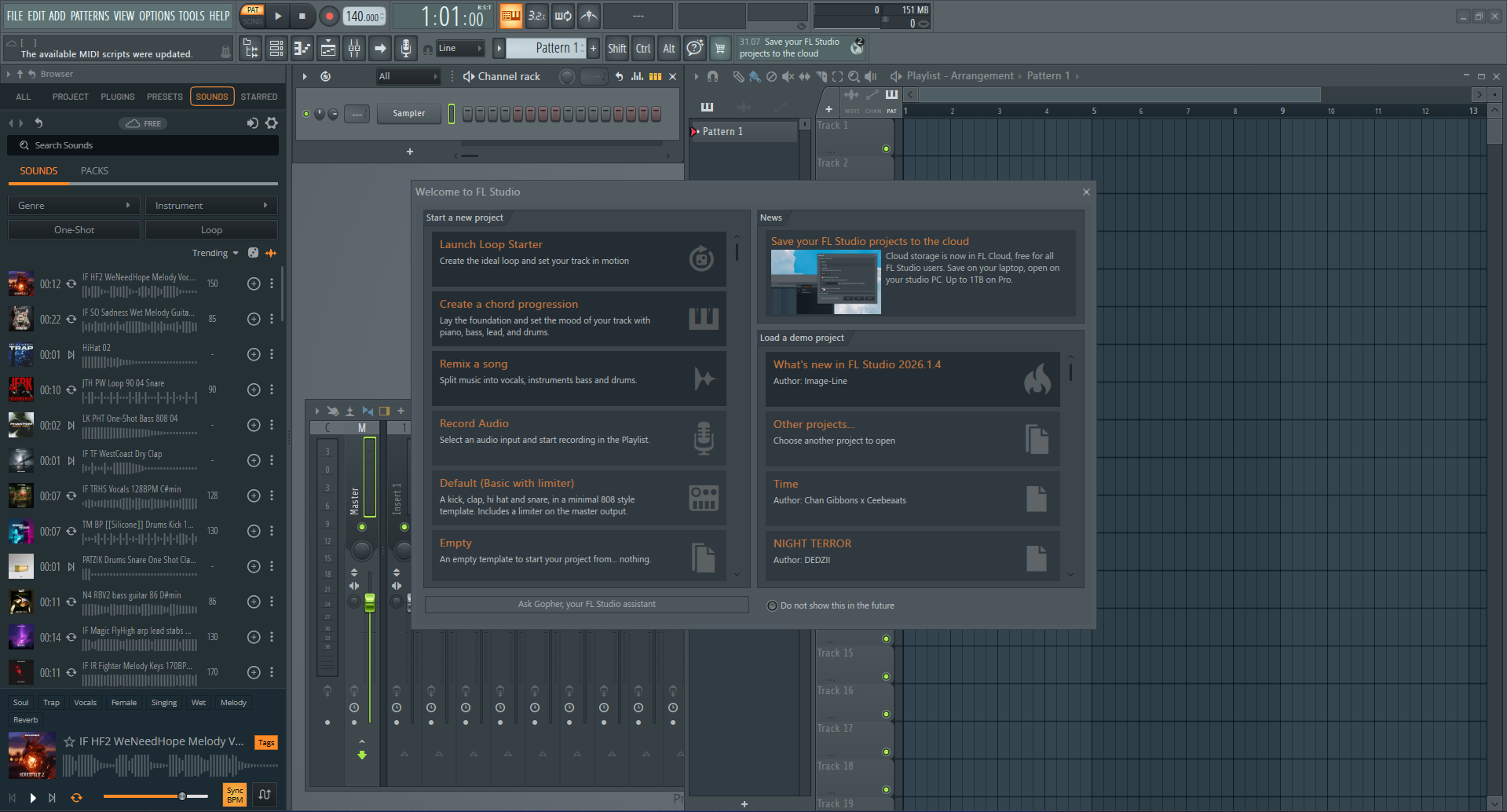Image resolution: width=1507 pixels, height=812 pixels.
Task: Open the NIGHT TERROR demo project
Action: click(913, 556)
